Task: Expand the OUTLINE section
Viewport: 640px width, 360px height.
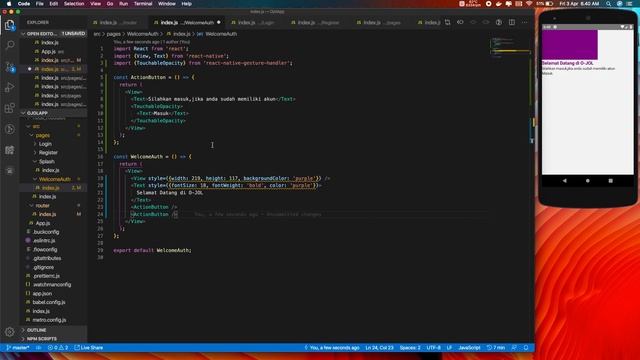Action: (54, 330)
